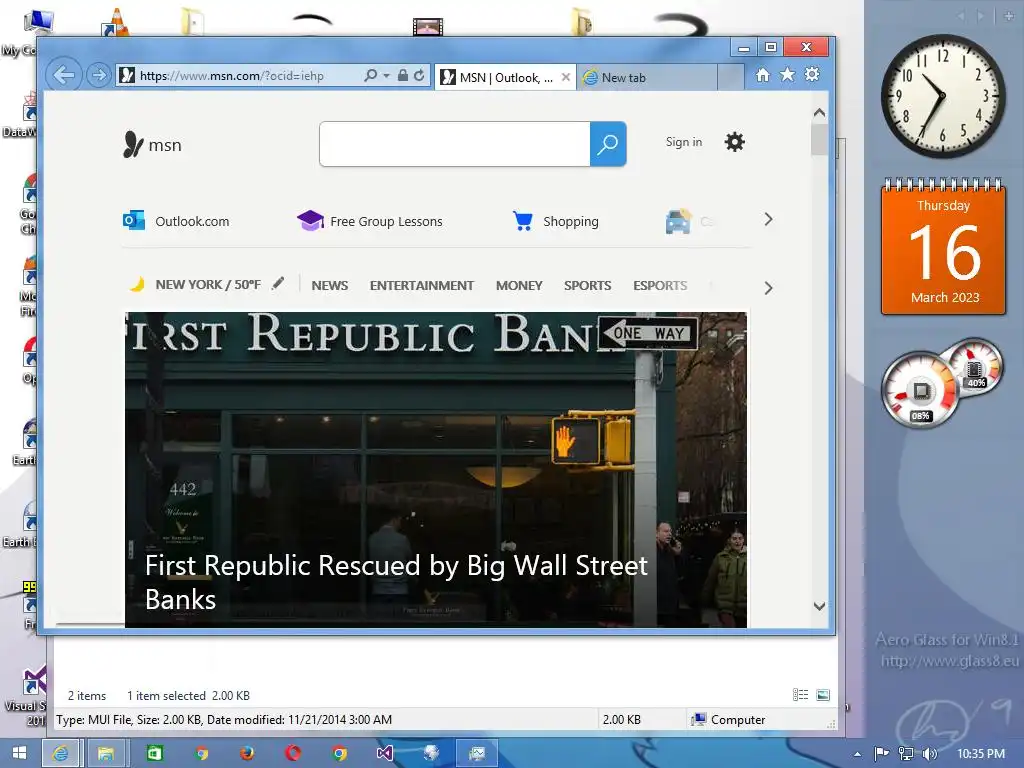Open the NEWS category
Viewport: 1024px width, 768px height.
(330, 285)
